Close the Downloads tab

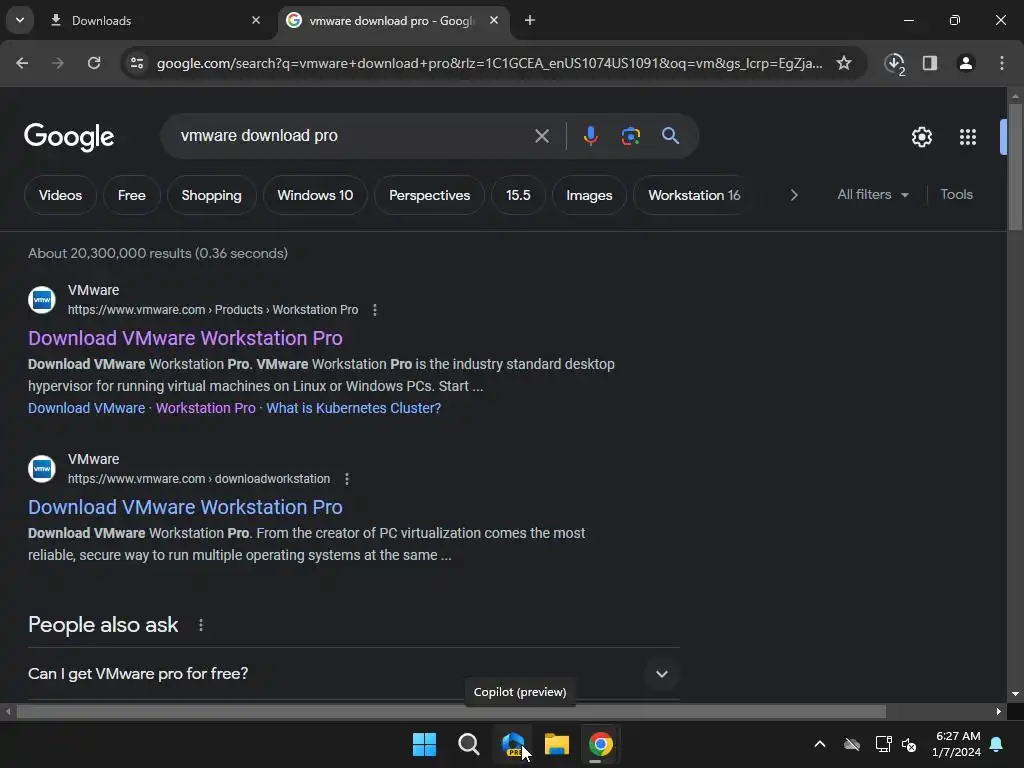coord(256,20)
